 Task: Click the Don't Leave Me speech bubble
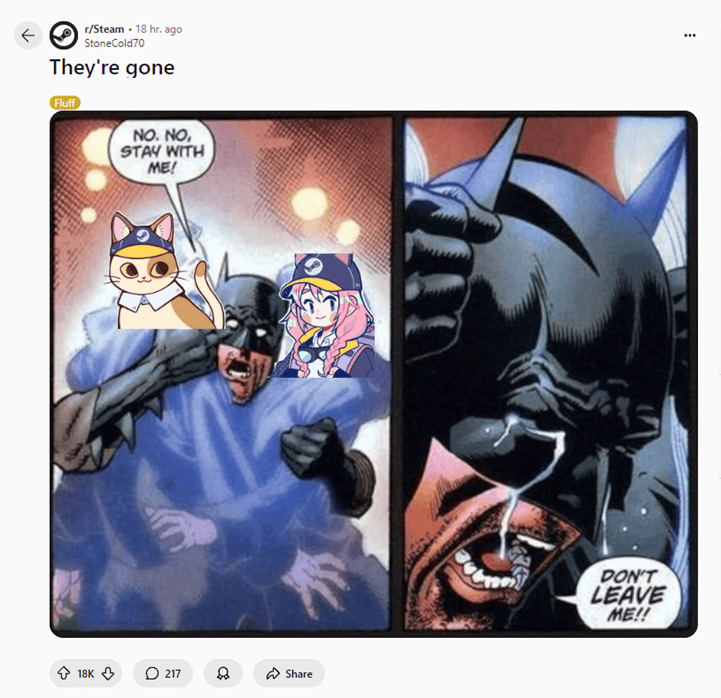(629, 595)
